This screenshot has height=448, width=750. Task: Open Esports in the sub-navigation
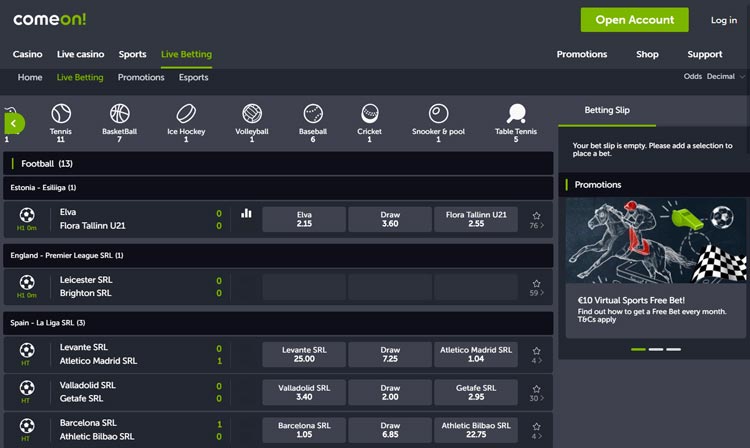194,77
